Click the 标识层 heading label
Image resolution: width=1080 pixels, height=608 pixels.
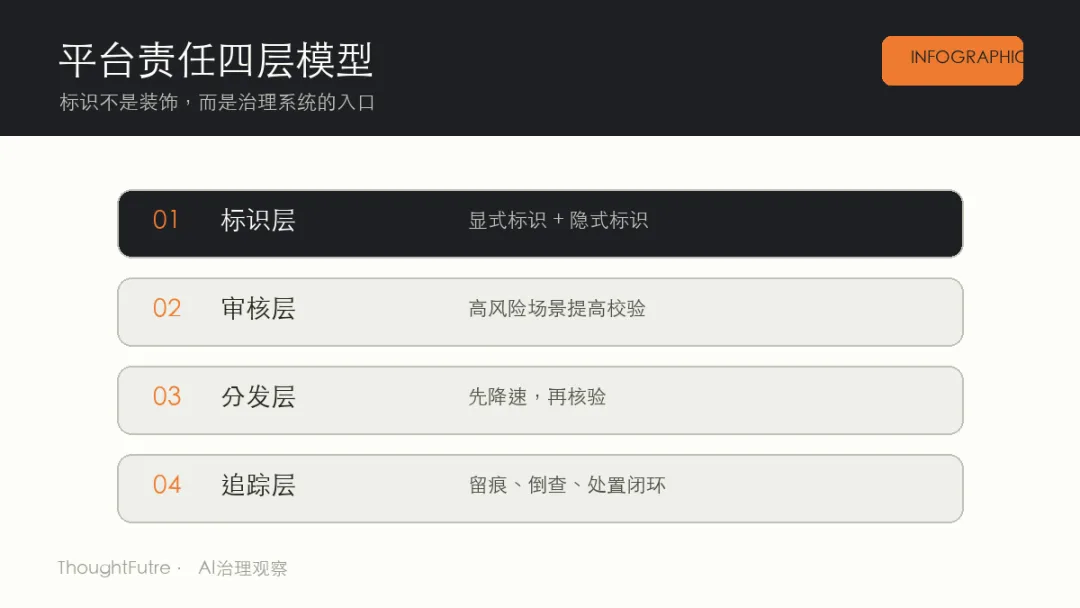pyautogui.click(x=258, y=220)
